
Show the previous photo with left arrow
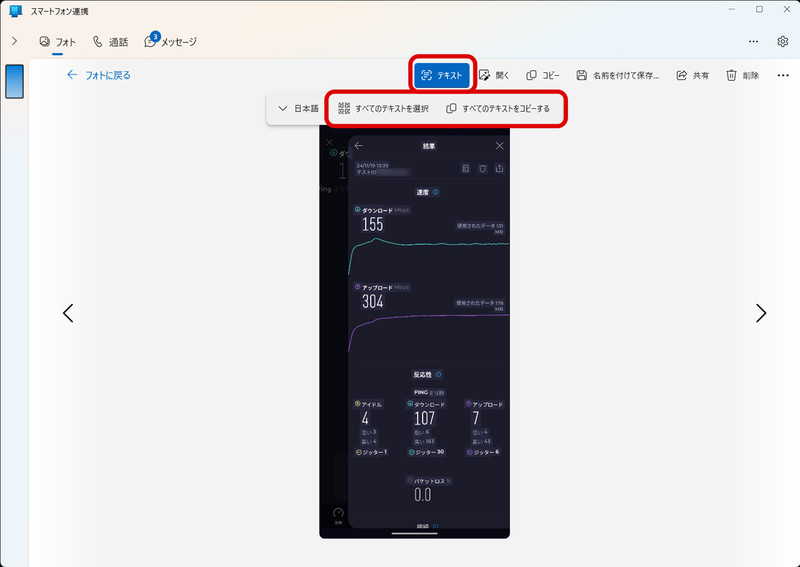[x=68, y=313]
